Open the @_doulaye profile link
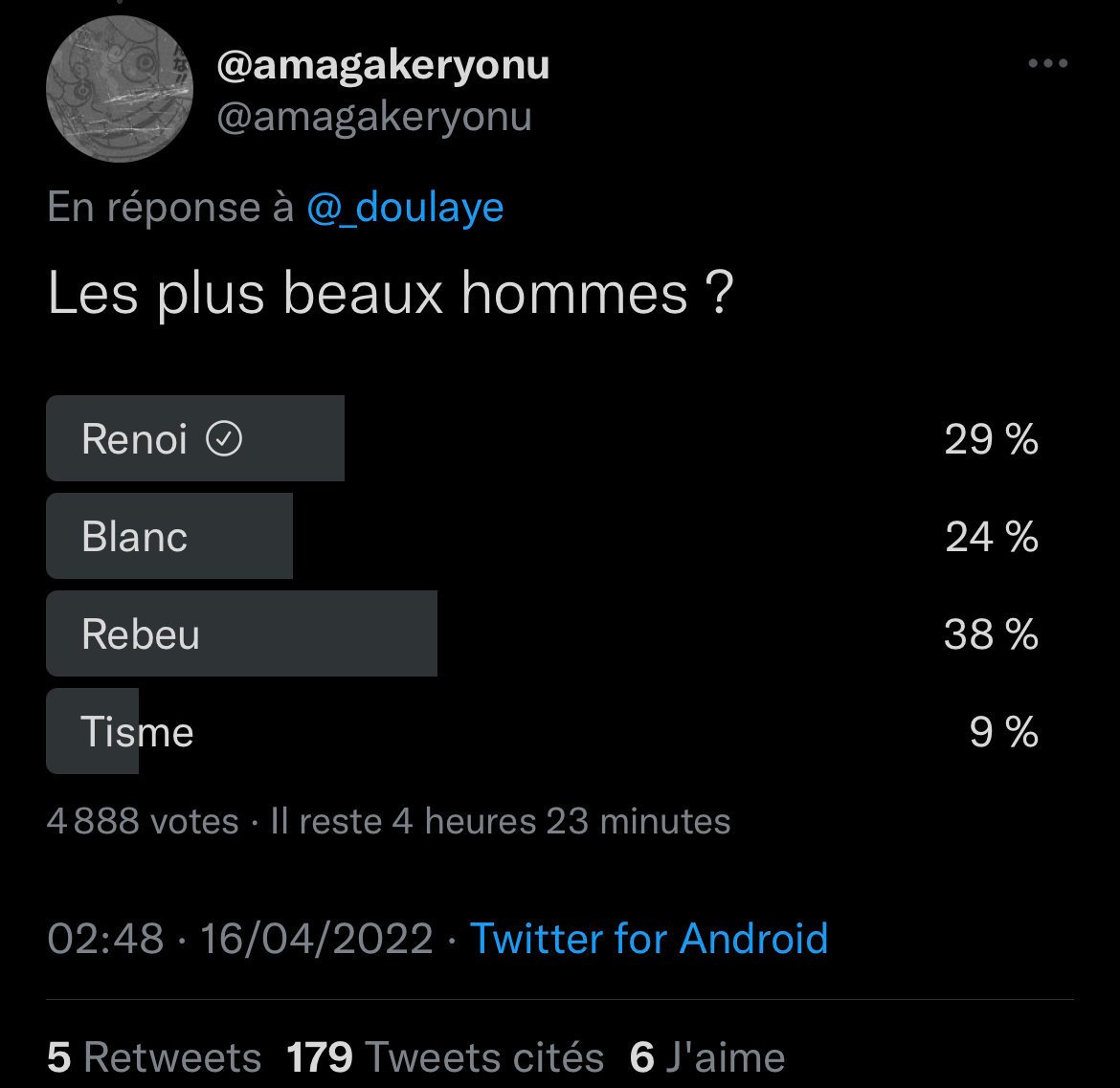 point(405,208)
